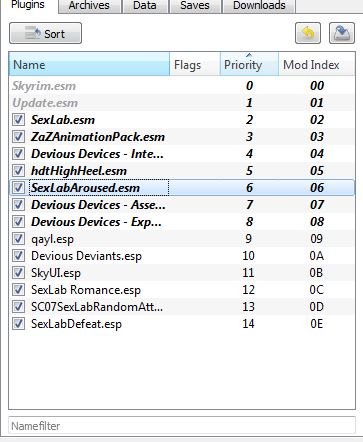
Task: Click mod index value 0A
Action: pyautogui.click(x=316, y=256)
